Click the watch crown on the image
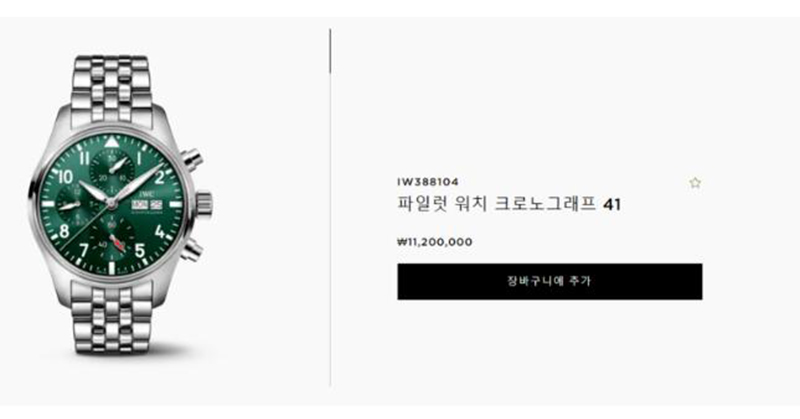 203,204
